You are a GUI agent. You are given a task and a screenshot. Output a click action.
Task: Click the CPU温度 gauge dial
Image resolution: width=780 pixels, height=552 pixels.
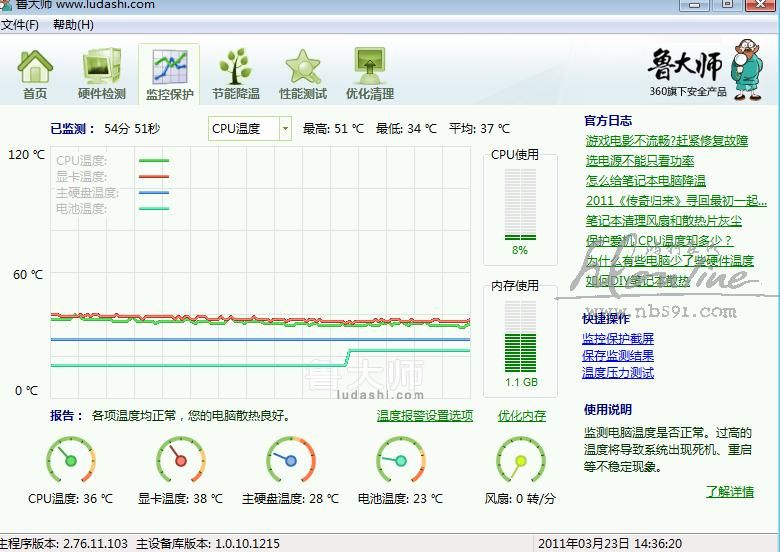[70, 461]
